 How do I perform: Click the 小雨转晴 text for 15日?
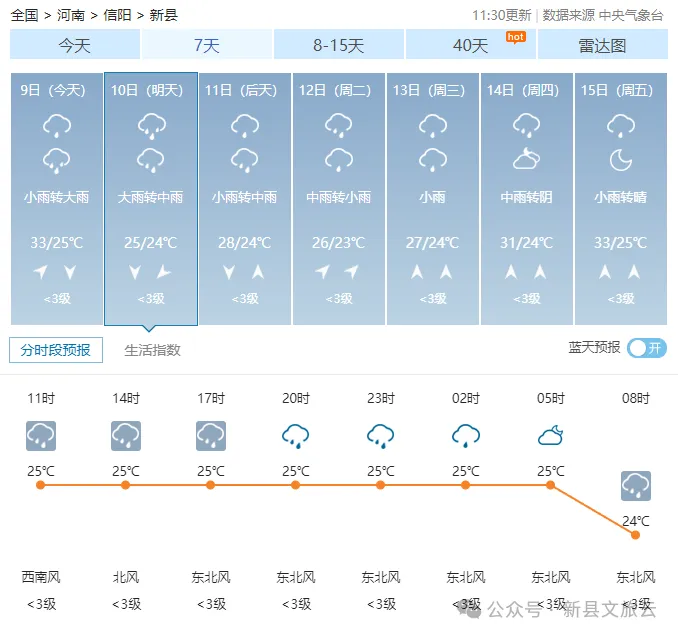(x=621, y=198)
